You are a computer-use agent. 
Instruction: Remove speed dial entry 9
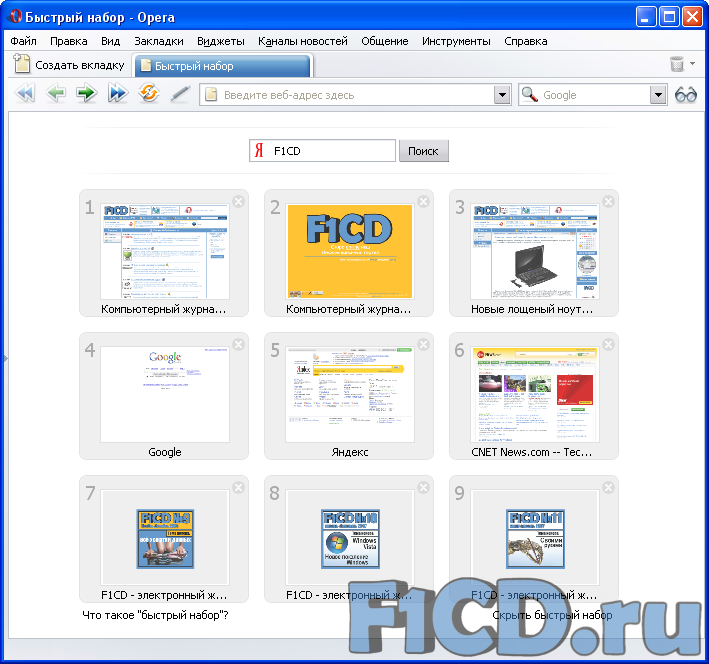(609, 487)
